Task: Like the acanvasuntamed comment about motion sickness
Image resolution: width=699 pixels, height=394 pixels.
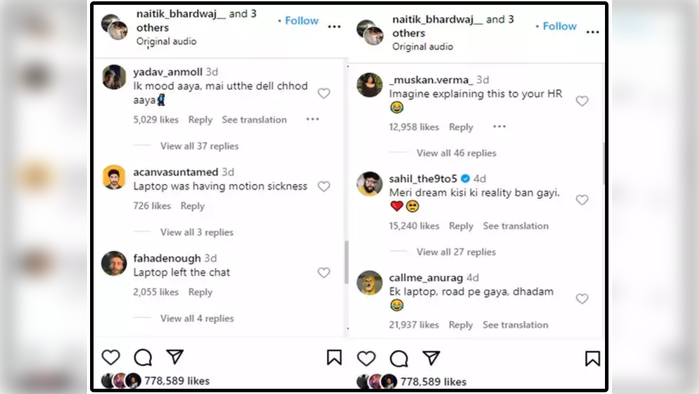Action: pos(324,186)
